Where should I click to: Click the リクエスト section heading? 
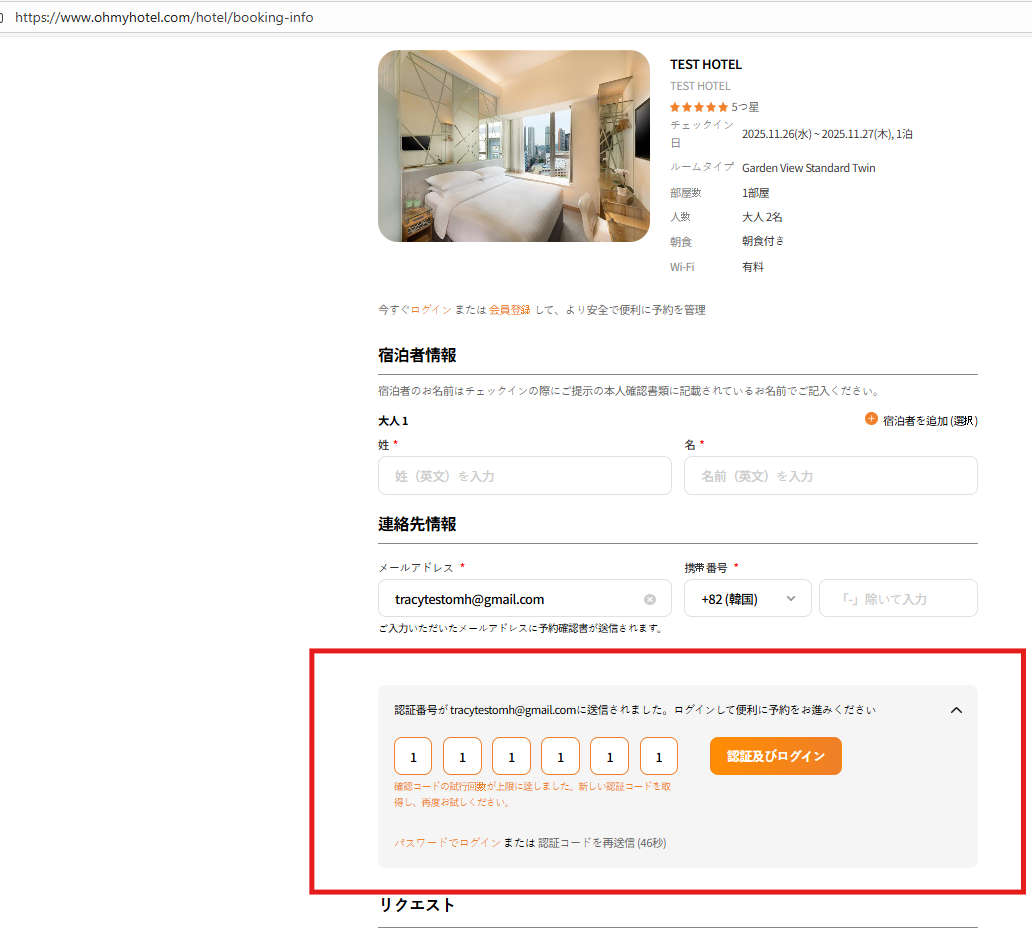pyautogui.click(x=417, y=905)
